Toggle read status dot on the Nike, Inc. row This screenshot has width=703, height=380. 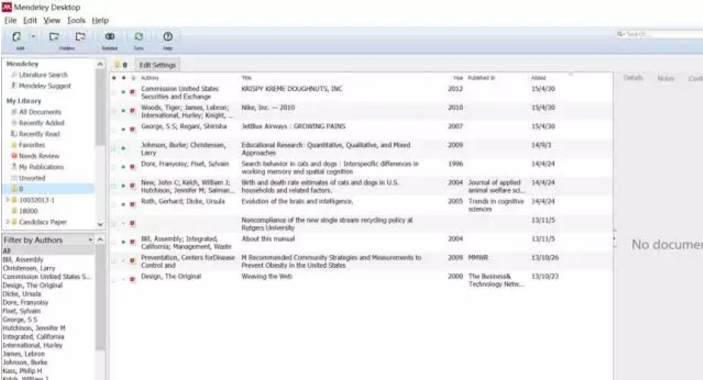click(x=123, y=111)
